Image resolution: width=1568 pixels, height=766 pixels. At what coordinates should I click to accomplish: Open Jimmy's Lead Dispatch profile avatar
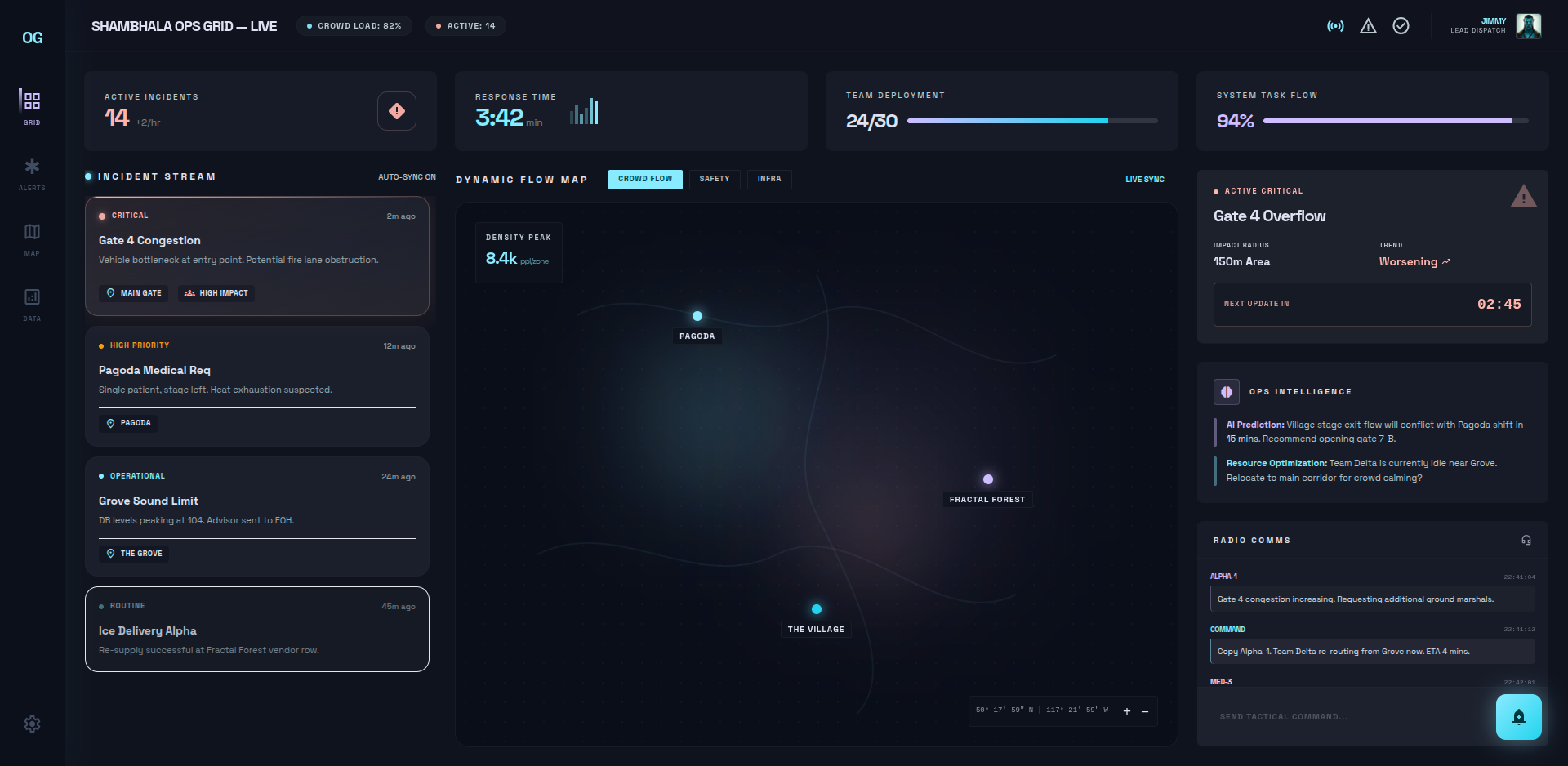pyautogui.click(x=1528, y=25)
